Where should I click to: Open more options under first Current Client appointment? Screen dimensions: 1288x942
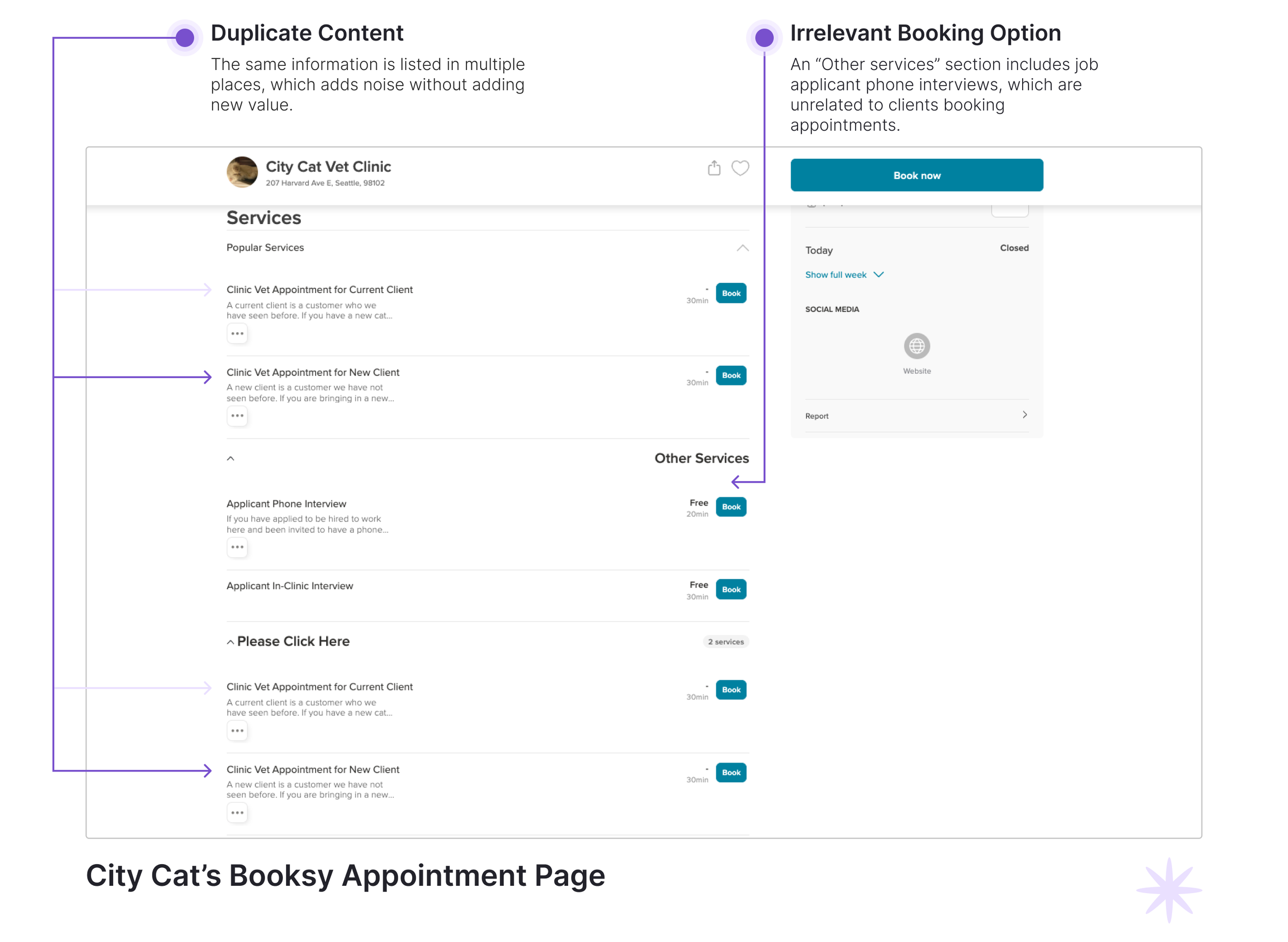point(238,334)
